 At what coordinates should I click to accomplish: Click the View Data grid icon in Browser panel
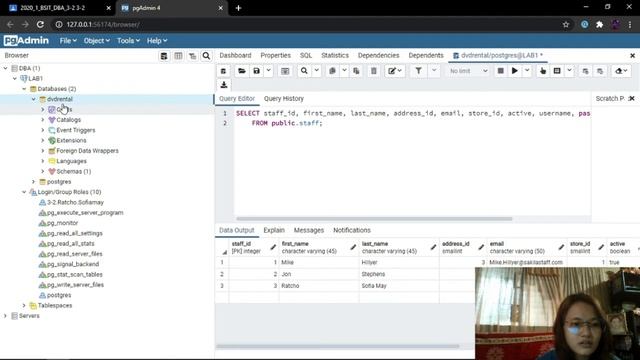coord(178,56)
